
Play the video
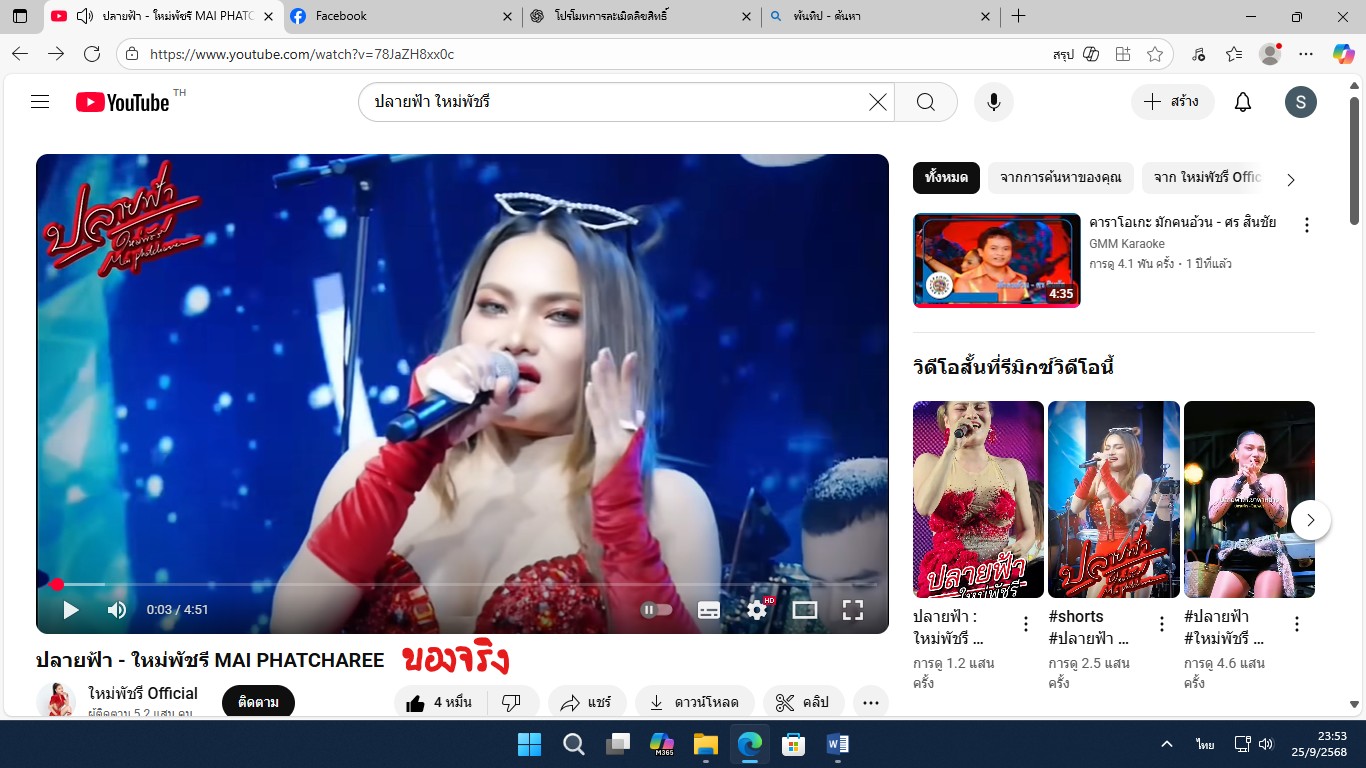click(x=70, y=609)
